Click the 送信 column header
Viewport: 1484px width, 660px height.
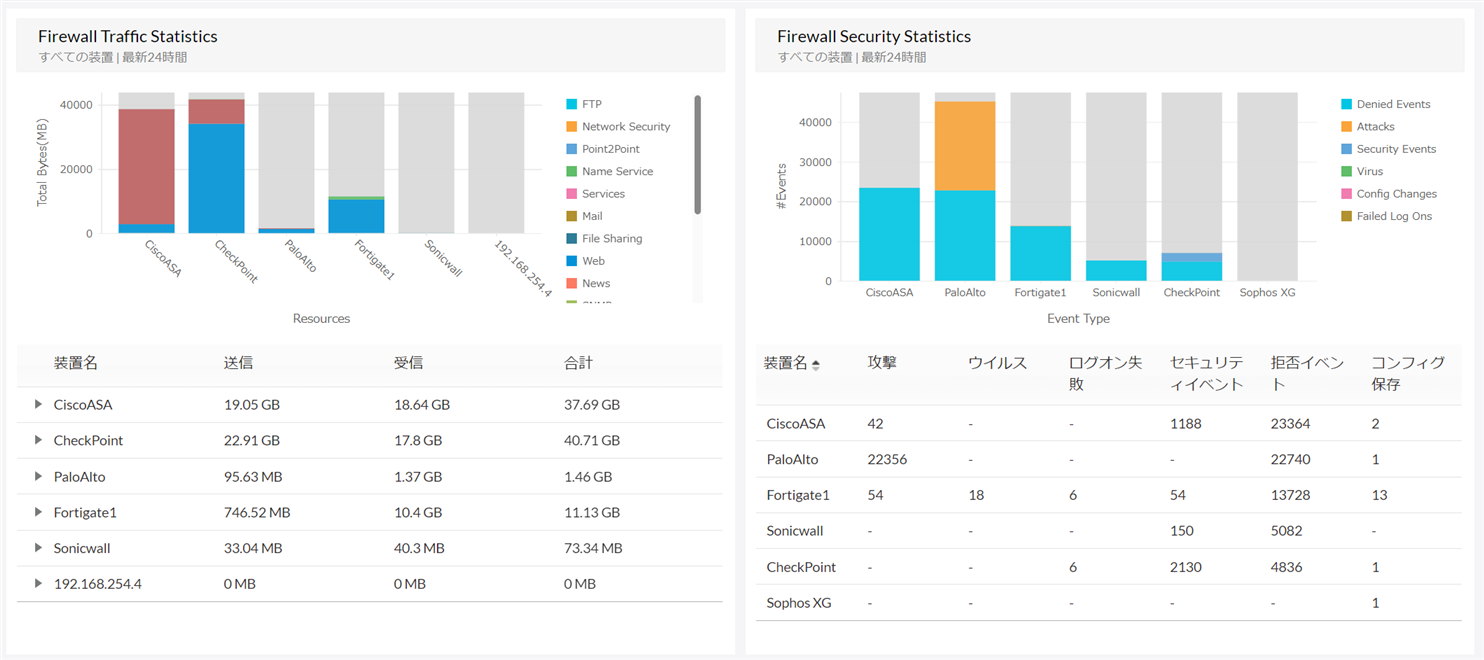coord(238,363)
